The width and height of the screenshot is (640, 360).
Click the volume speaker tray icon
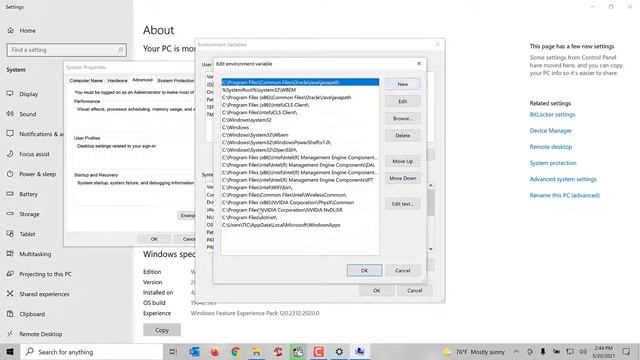[x=583, y=351]
